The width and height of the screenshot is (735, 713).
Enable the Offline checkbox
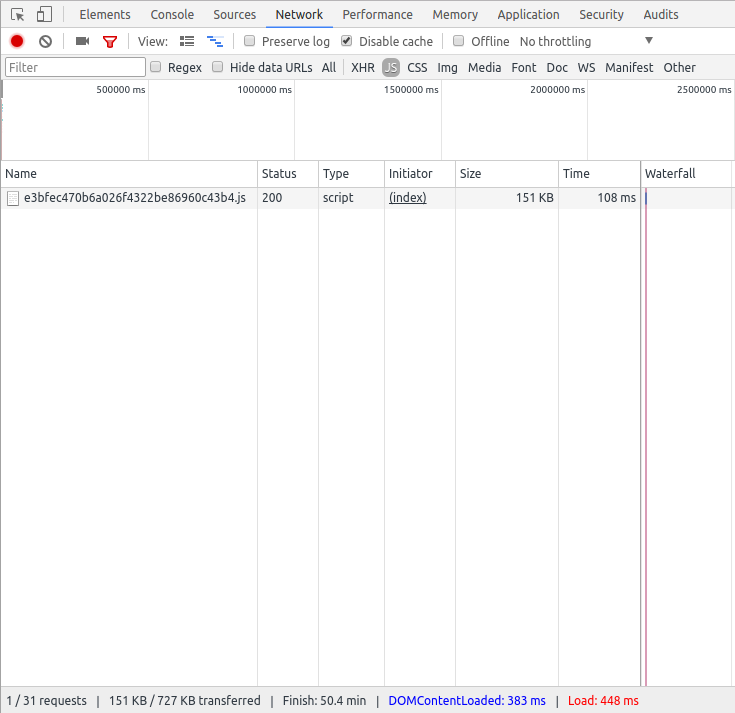pos(459,41)
